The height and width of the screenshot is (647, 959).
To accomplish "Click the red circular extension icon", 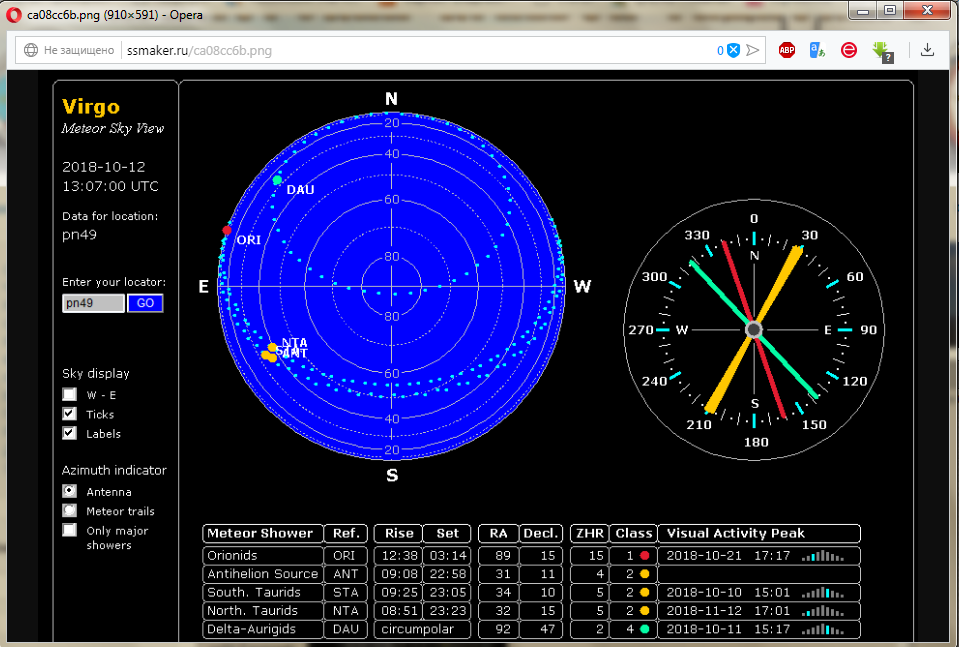I will (x=848, y=50).
